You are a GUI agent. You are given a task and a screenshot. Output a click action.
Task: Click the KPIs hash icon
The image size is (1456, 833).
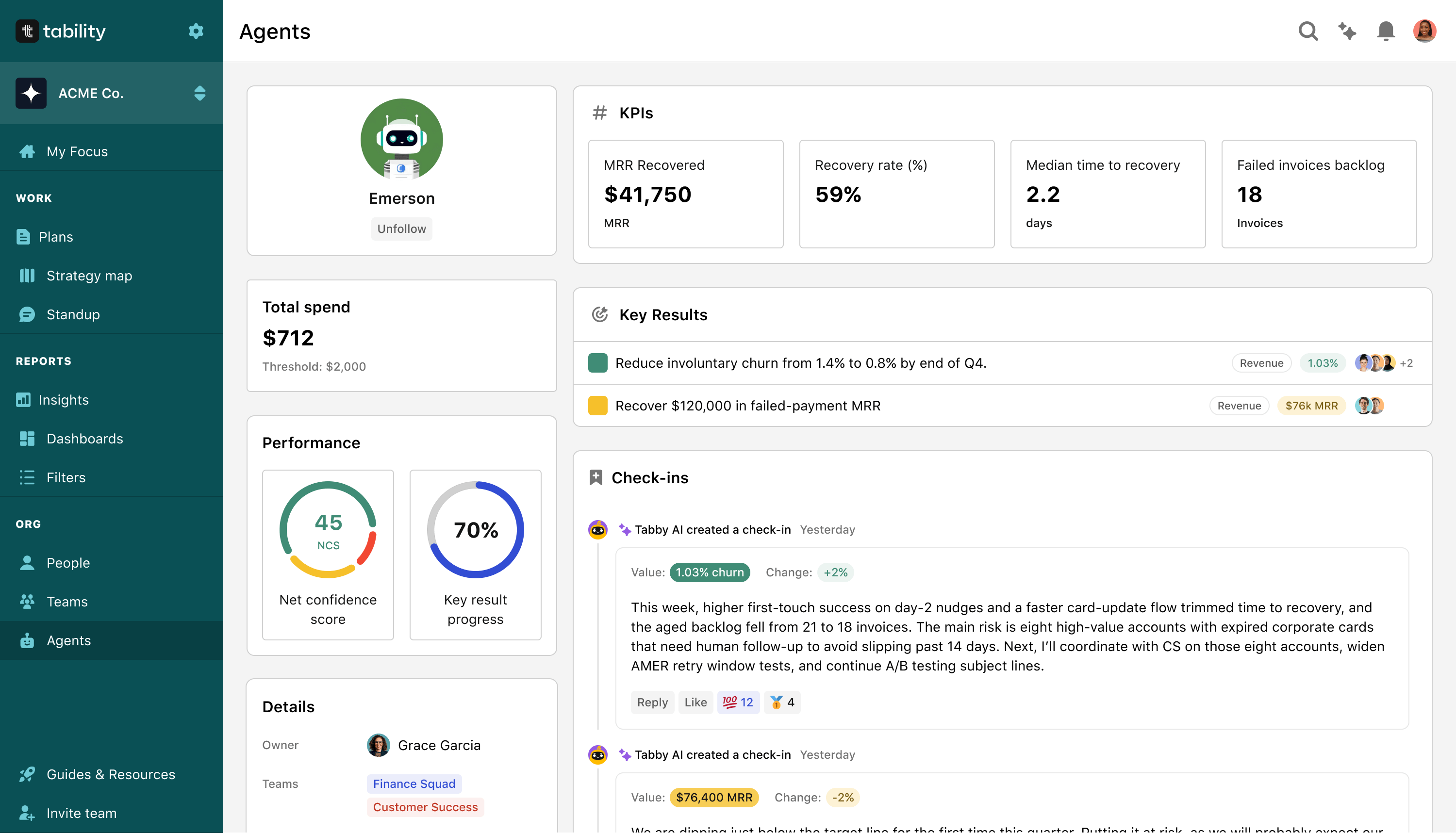(x=599, y=113)
